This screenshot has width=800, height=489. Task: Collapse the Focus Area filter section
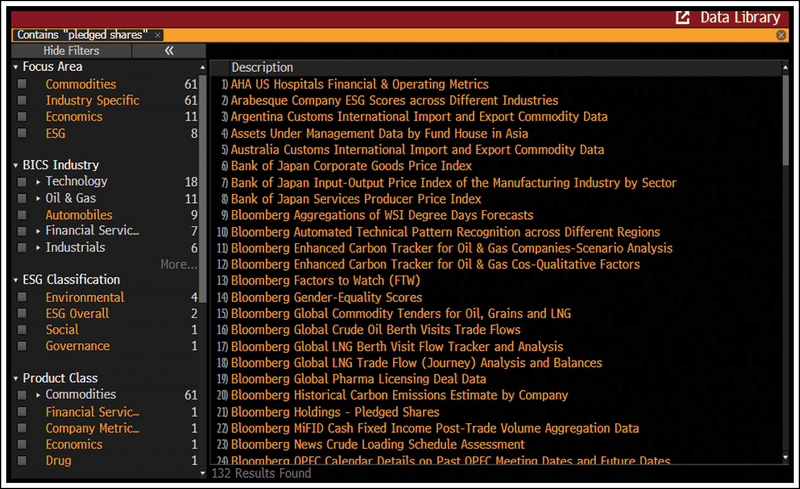point(16,67)
